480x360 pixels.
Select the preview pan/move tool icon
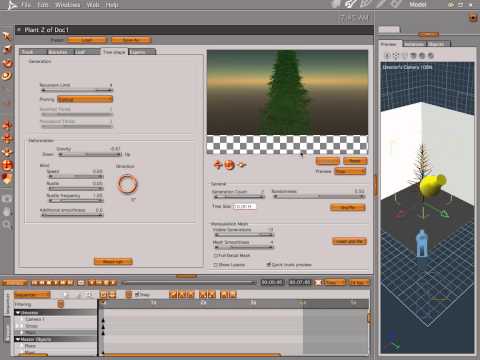coord(218,165)
